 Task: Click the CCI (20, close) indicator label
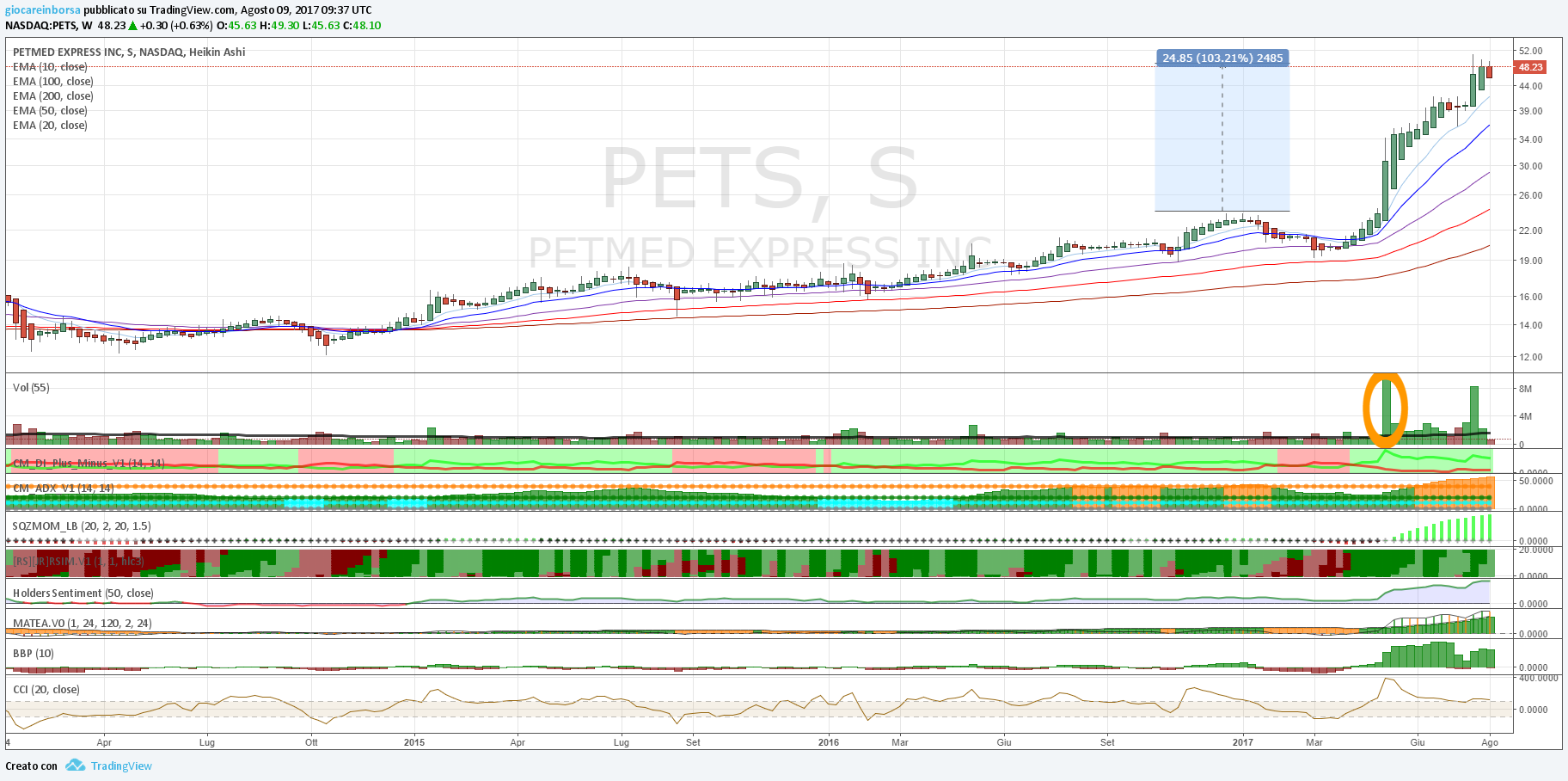point(46,690)
